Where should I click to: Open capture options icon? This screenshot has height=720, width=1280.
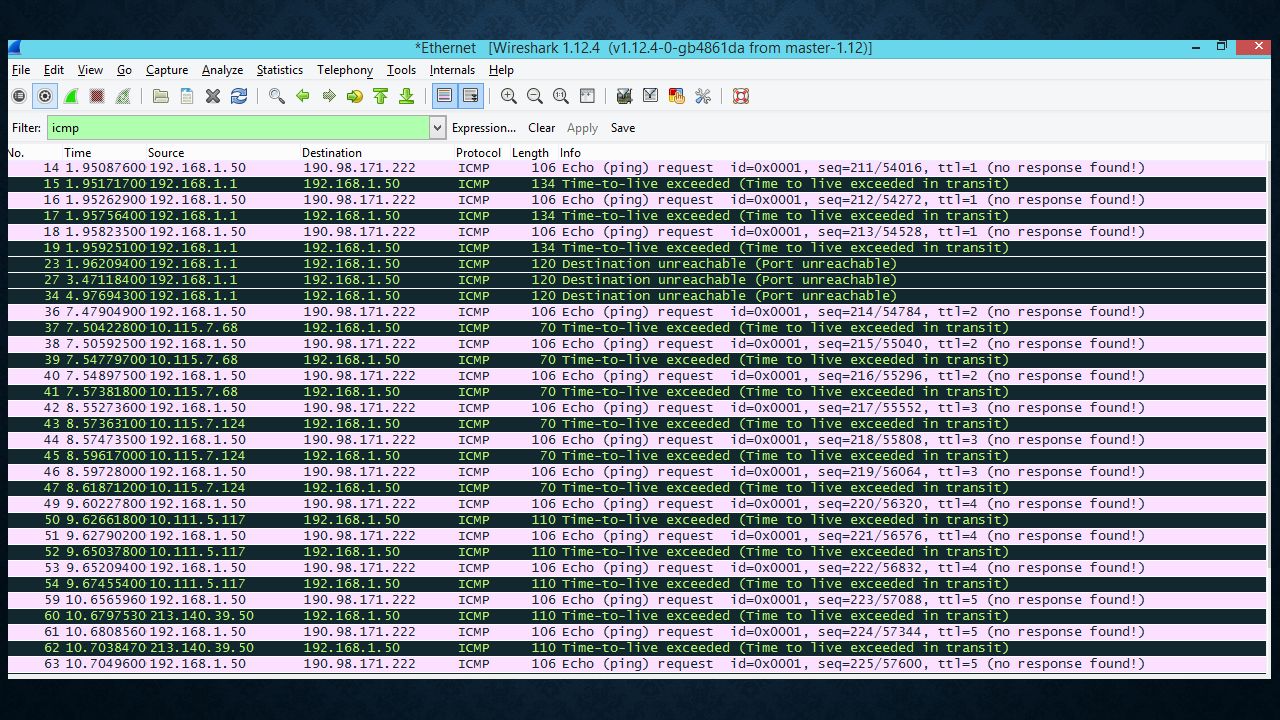[x=44, y=96]
